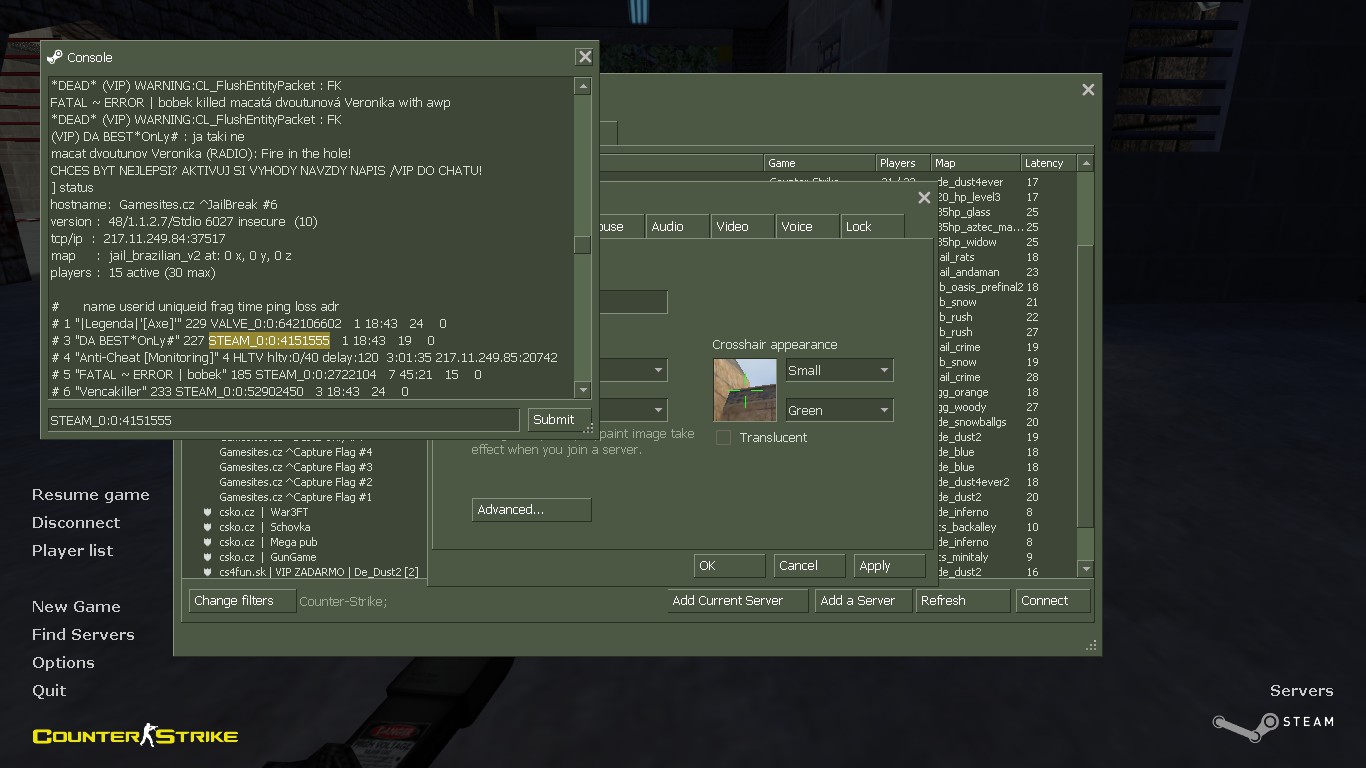
Task: Click the console scrollbar down arrow
Action: [582, 390]
